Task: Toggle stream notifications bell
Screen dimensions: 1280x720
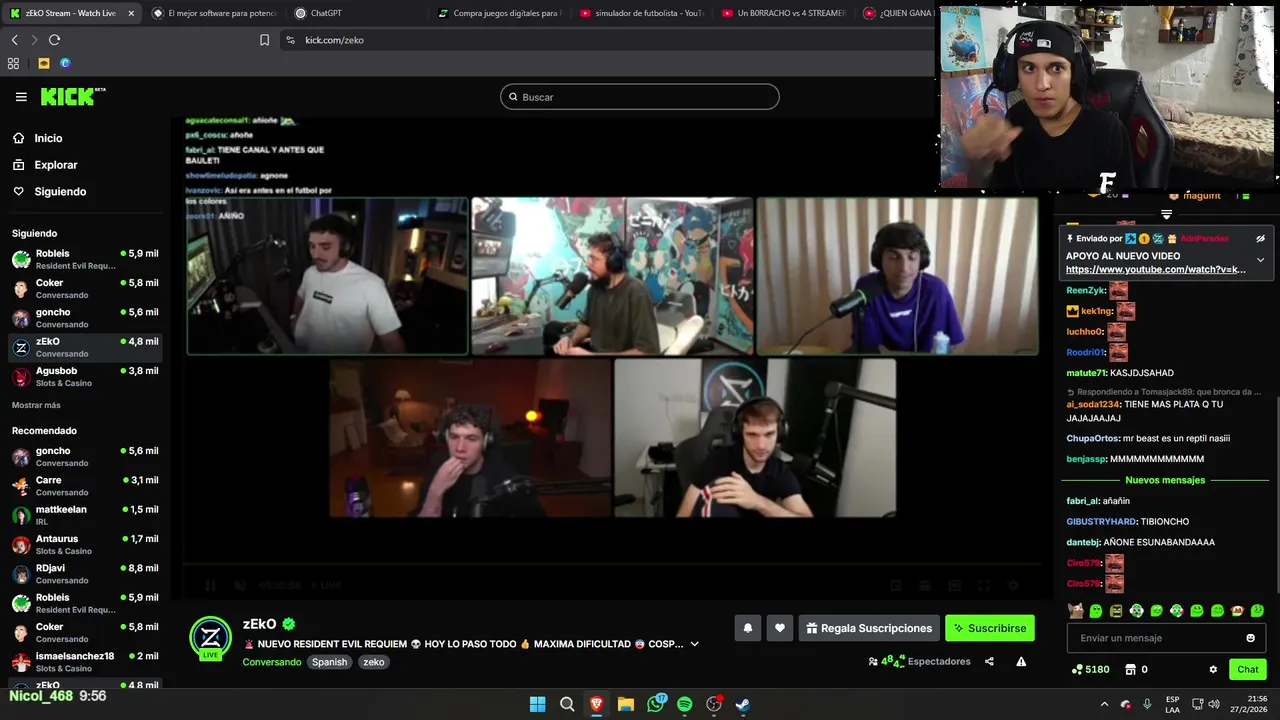Action: point(747,628)
